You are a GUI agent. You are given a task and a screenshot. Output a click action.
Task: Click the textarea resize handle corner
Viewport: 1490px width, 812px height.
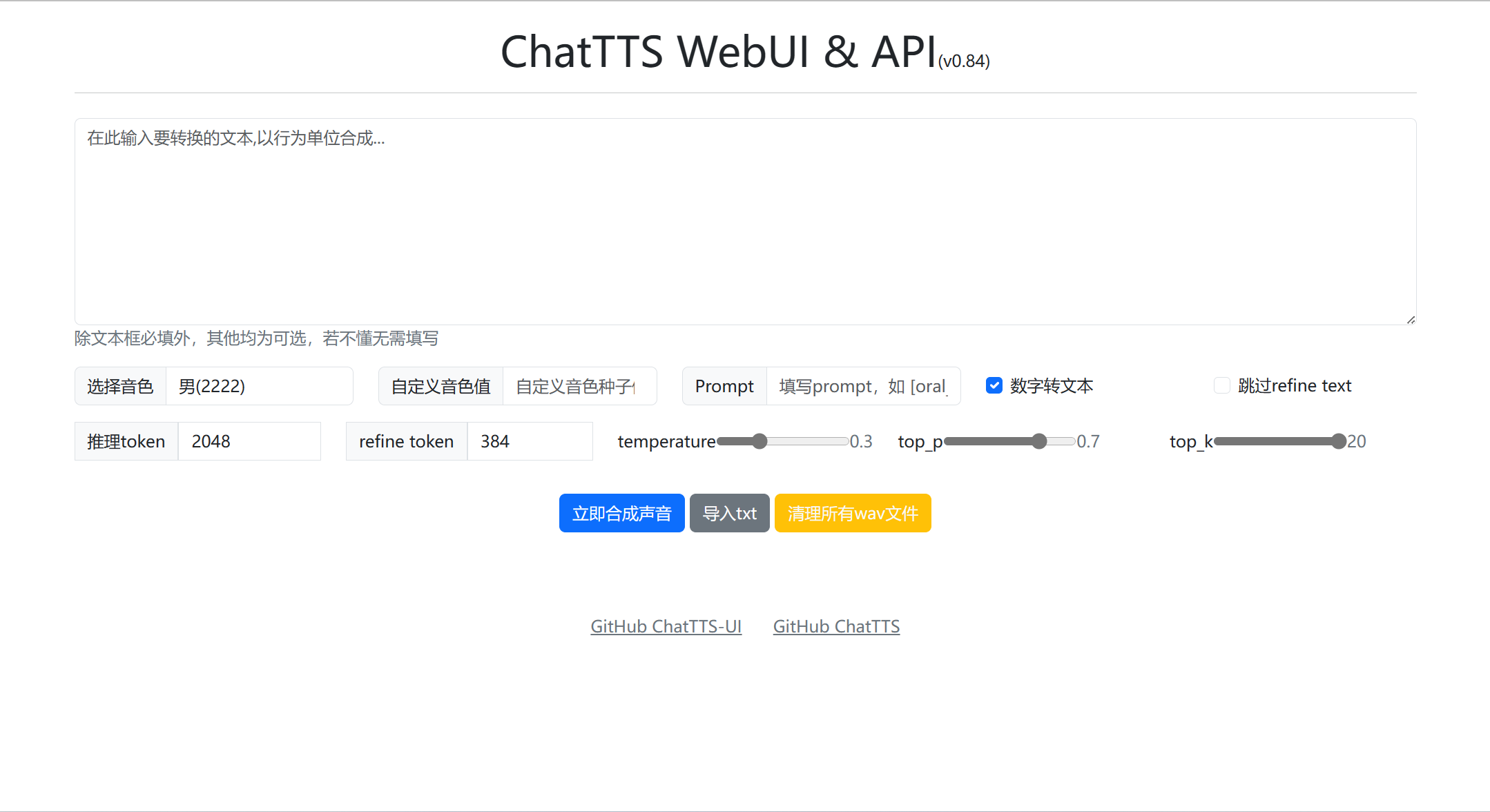coord(1411,319)
